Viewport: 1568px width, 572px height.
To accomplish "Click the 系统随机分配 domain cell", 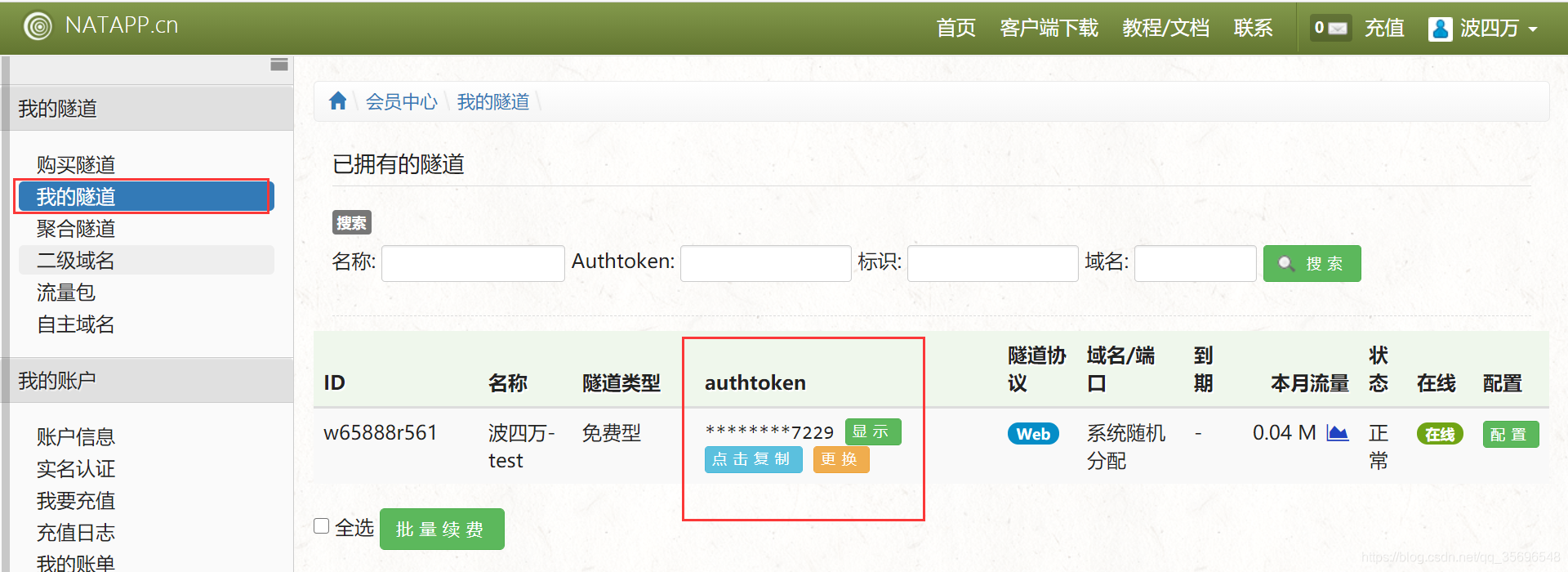I will (1125, 446).
